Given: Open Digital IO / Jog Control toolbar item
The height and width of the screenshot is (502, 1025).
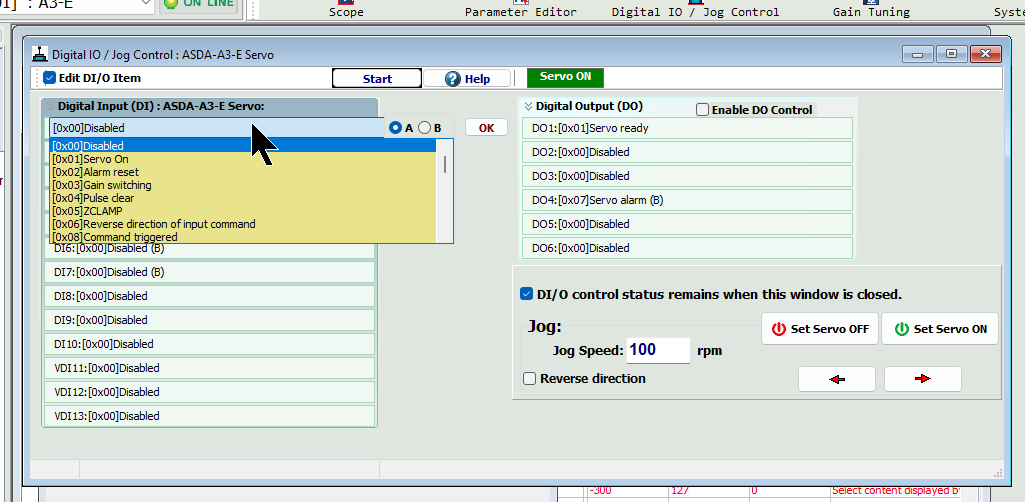Looking at the screenshot, I should (x=695, y=8).
